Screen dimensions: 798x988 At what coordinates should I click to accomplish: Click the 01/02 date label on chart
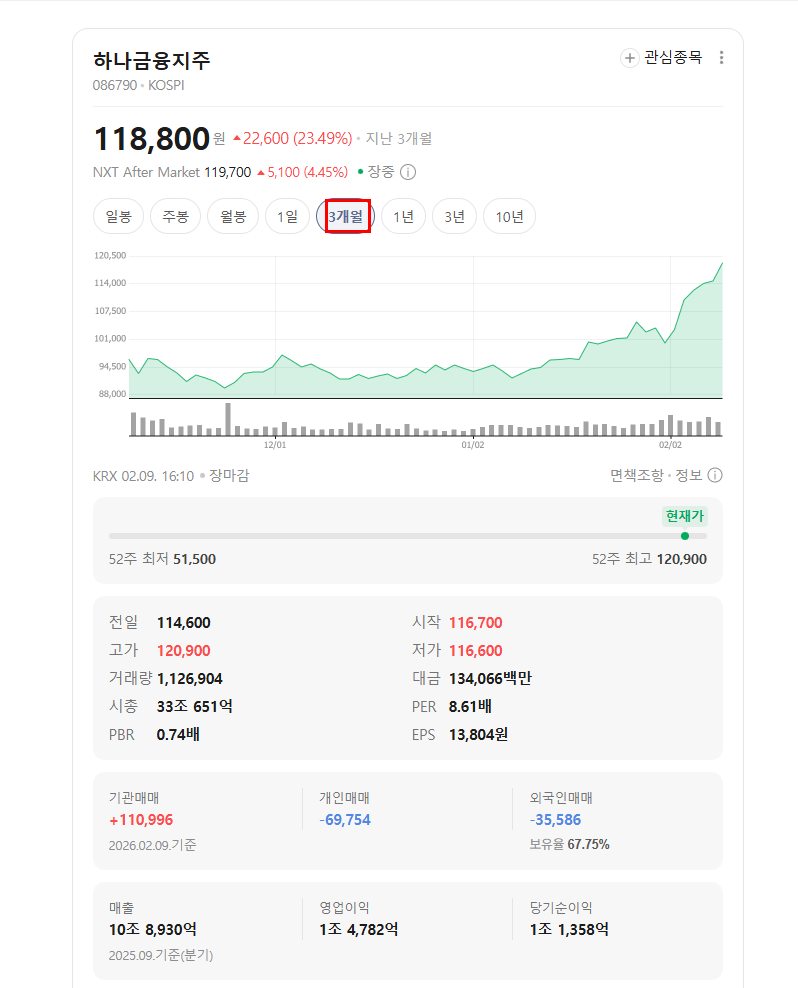pos(473,445)
